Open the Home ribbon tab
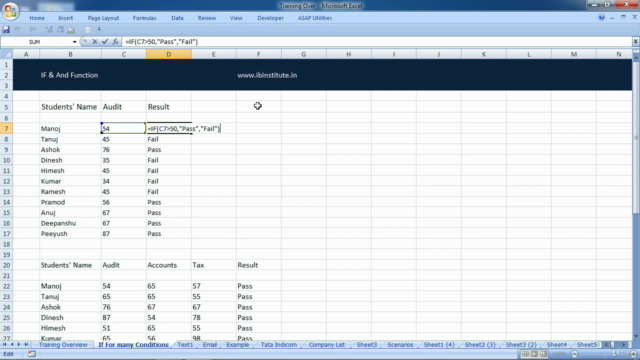640x360 pixels. click(x=37, y=18)
